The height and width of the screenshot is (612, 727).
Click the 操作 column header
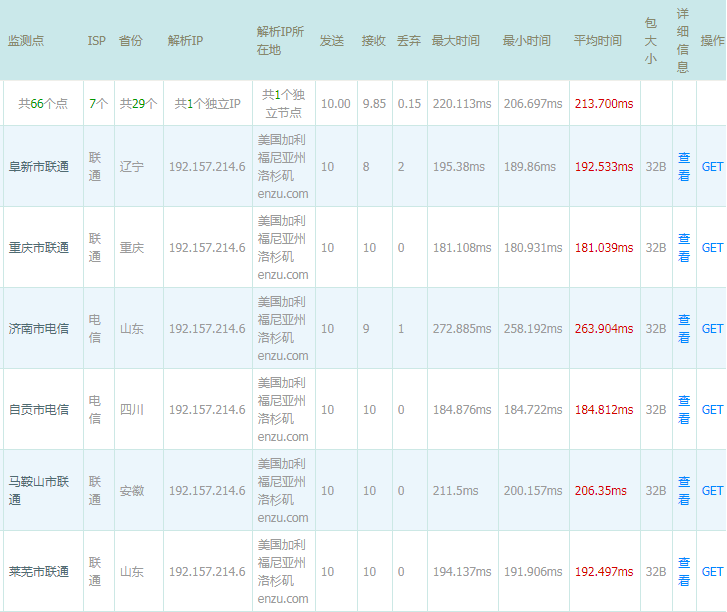(713, 41)
